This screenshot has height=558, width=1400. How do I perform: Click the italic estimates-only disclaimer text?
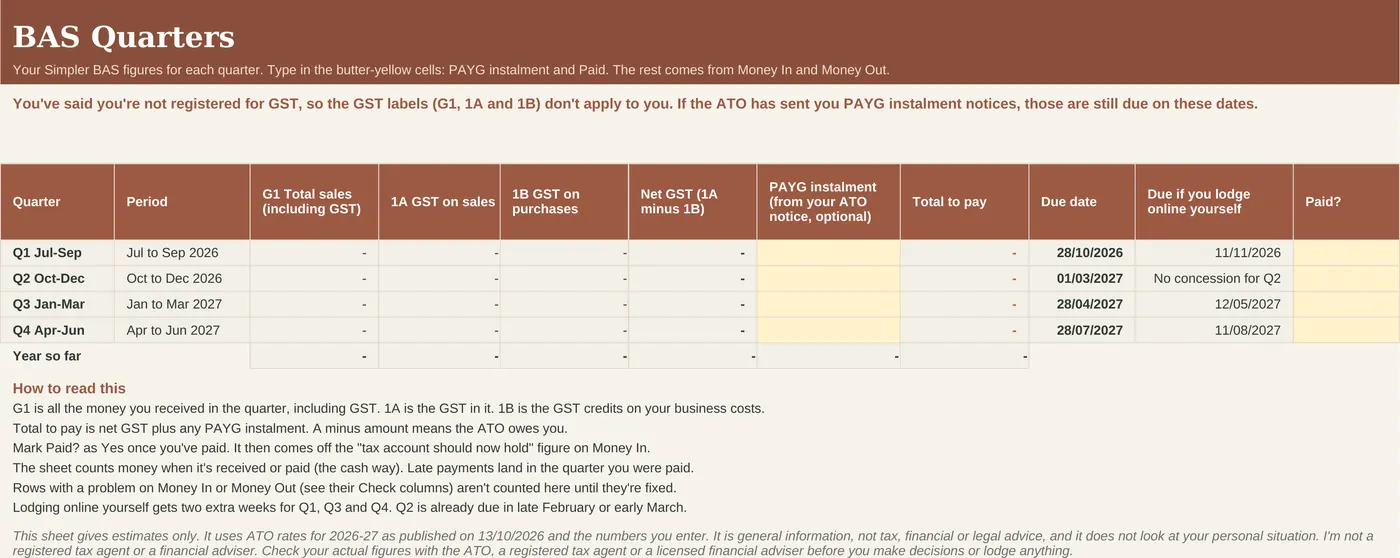tap(693, 543)
